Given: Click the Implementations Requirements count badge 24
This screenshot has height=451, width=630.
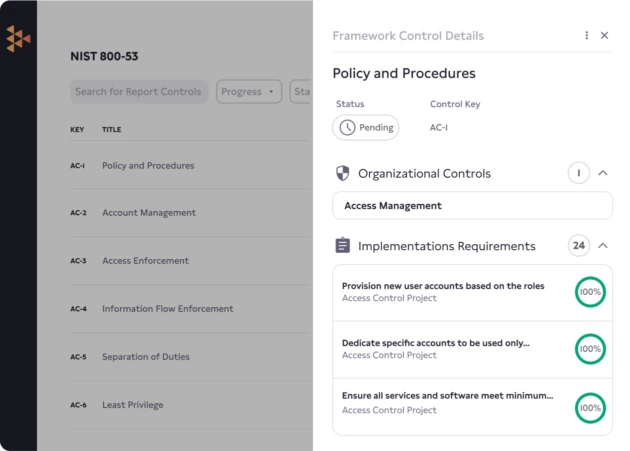Looking at the screenshot, I should 578,246.
